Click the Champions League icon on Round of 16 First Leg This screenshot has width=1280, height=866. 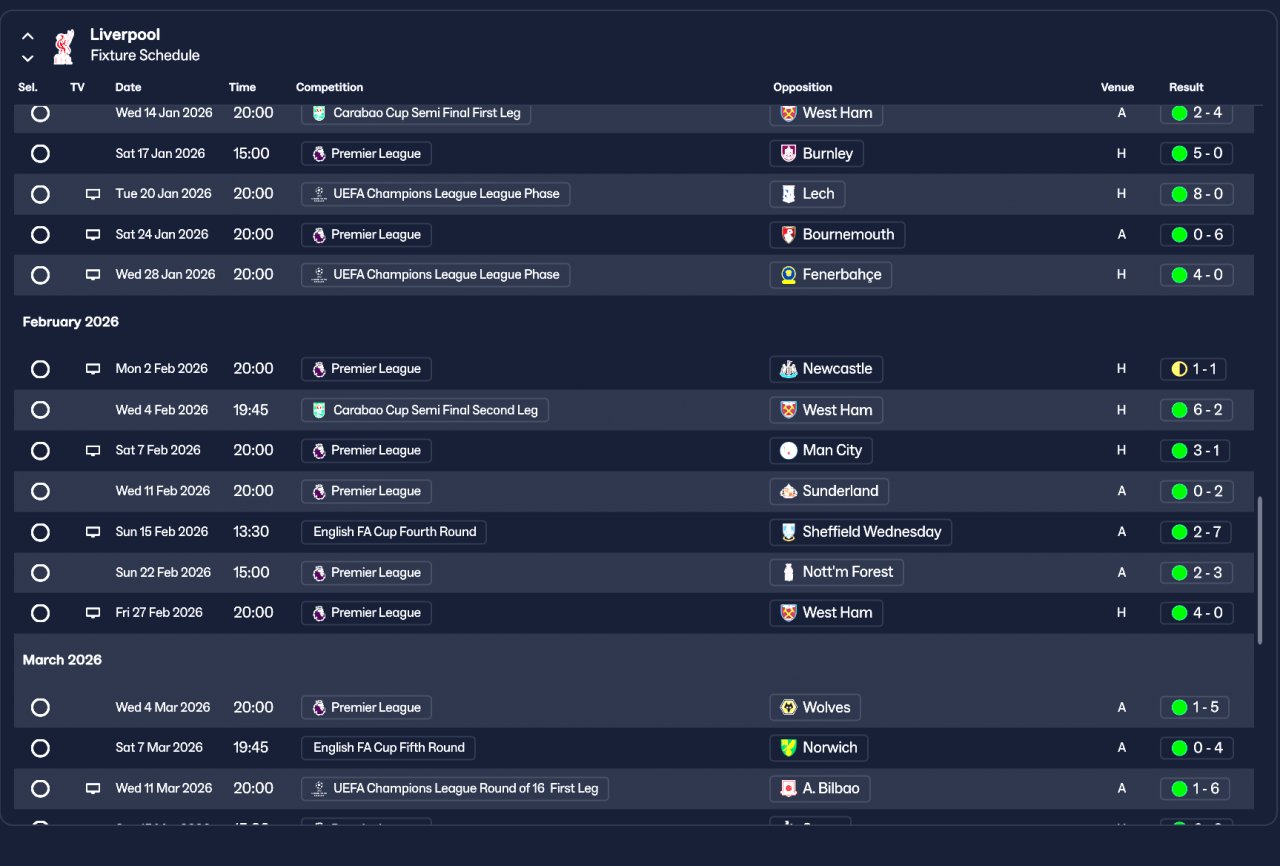[x=319, y=789]
